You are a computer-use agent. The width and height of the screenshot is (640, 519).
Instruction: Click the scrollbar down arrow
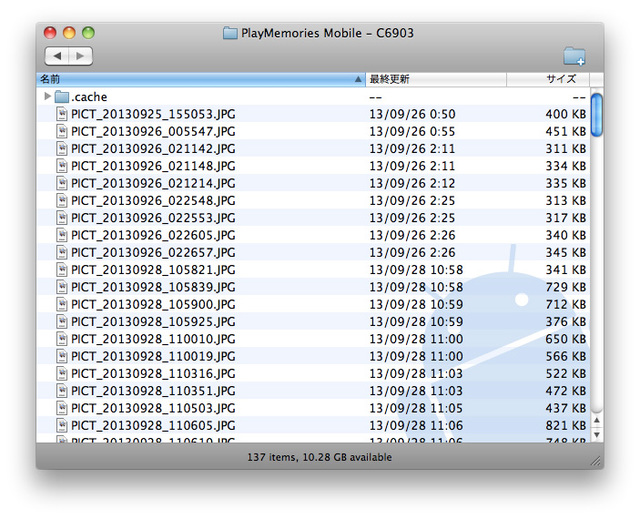pos(596,434)
